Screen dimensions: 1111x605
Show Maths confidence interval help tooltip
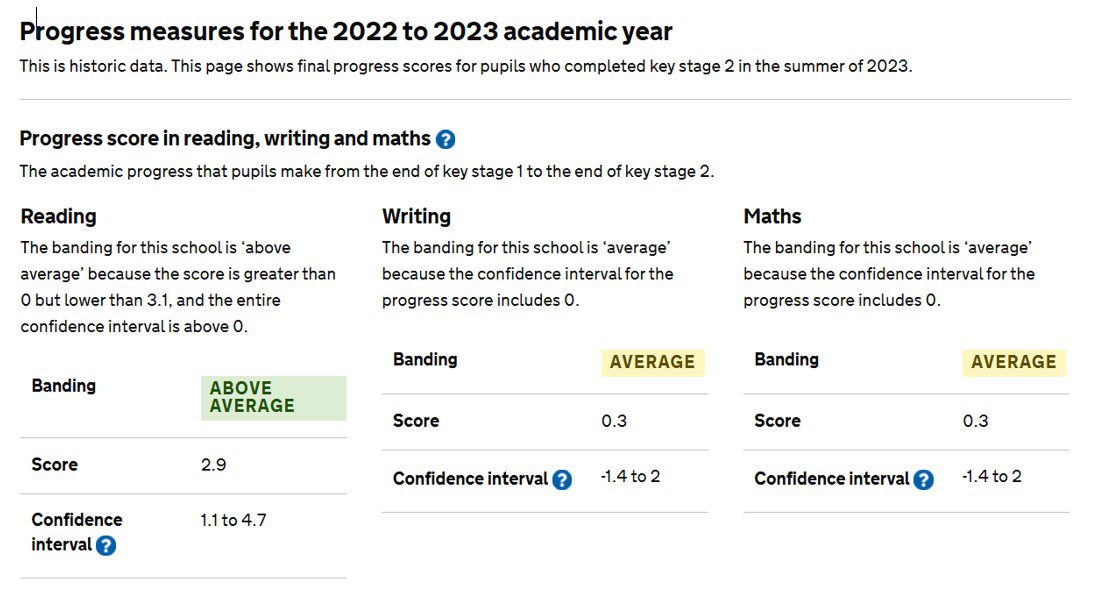(x=923, y=480)
